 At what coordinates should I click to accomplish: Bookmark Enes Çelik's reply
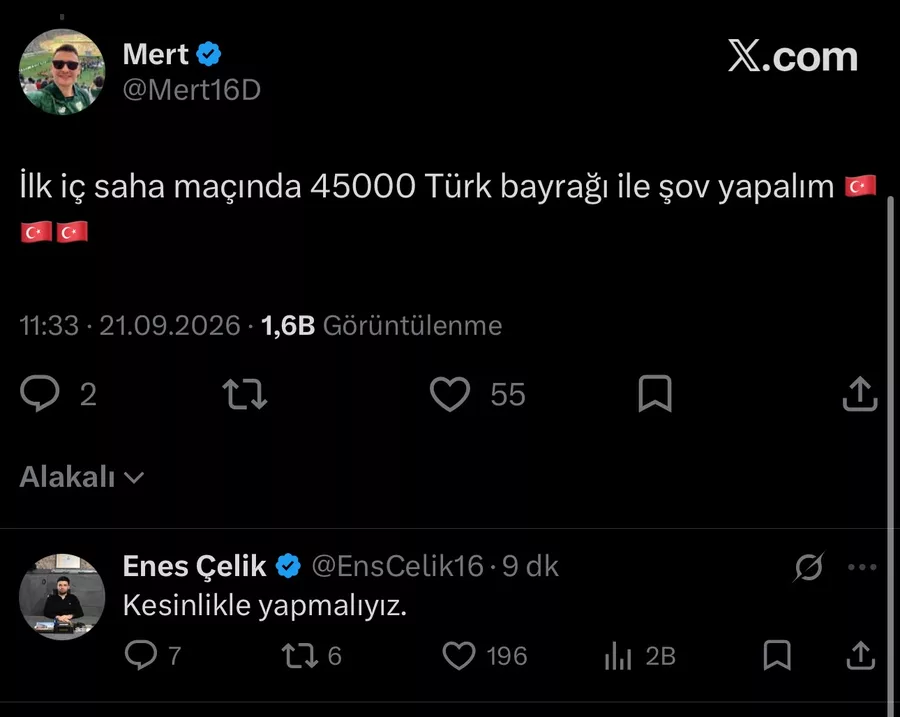click(x=777, y=656)
